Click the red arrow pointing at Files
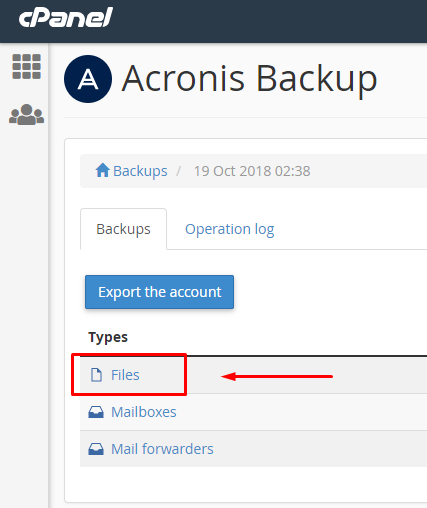427x508 pixels. pyautogui.click(x=277, y=377)
